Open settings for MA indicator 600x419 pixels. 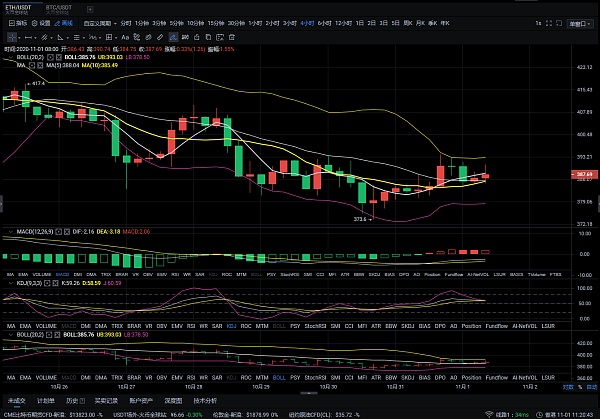coord(32,65)
